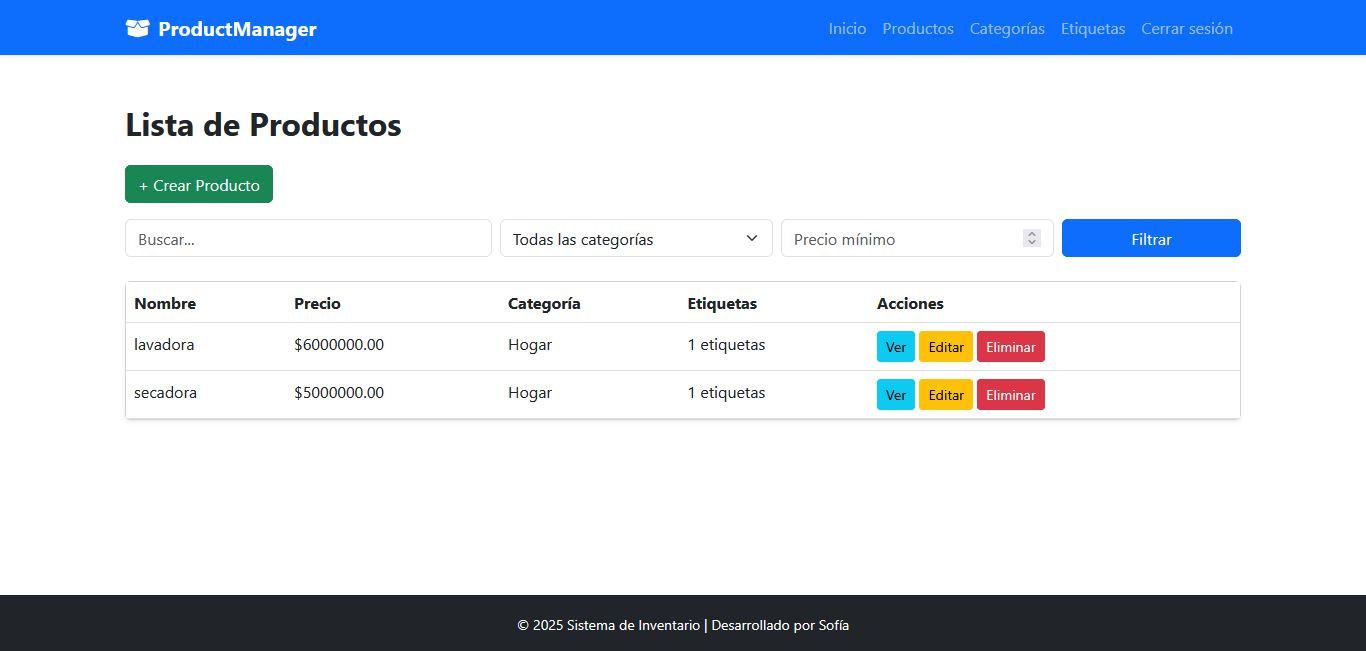Click Editar for the lavadora product
This screenshot has height=651, width=1366.
(x=945, y=346)
